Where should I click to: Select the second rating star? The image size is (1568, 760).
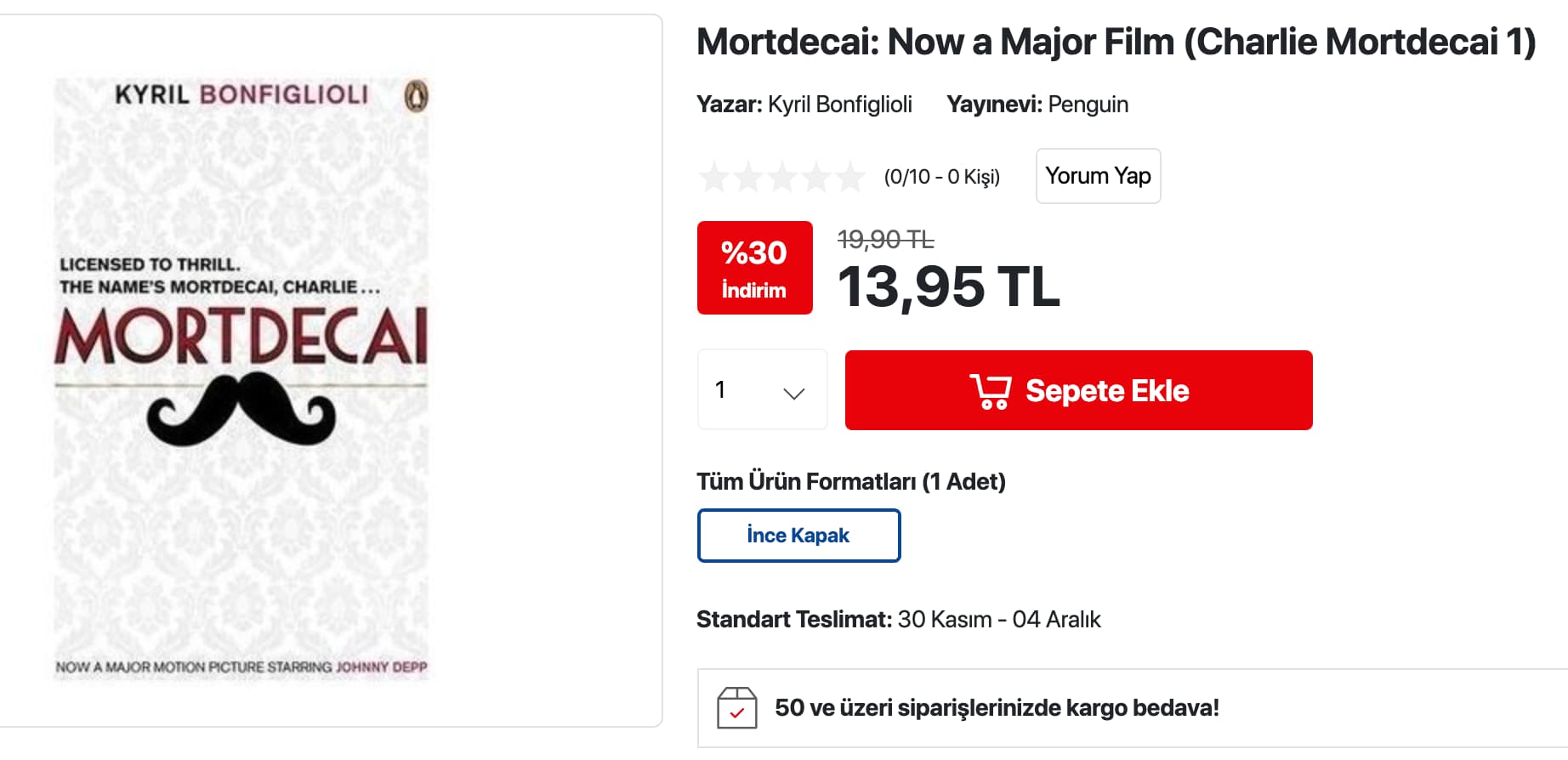(747, 178)
